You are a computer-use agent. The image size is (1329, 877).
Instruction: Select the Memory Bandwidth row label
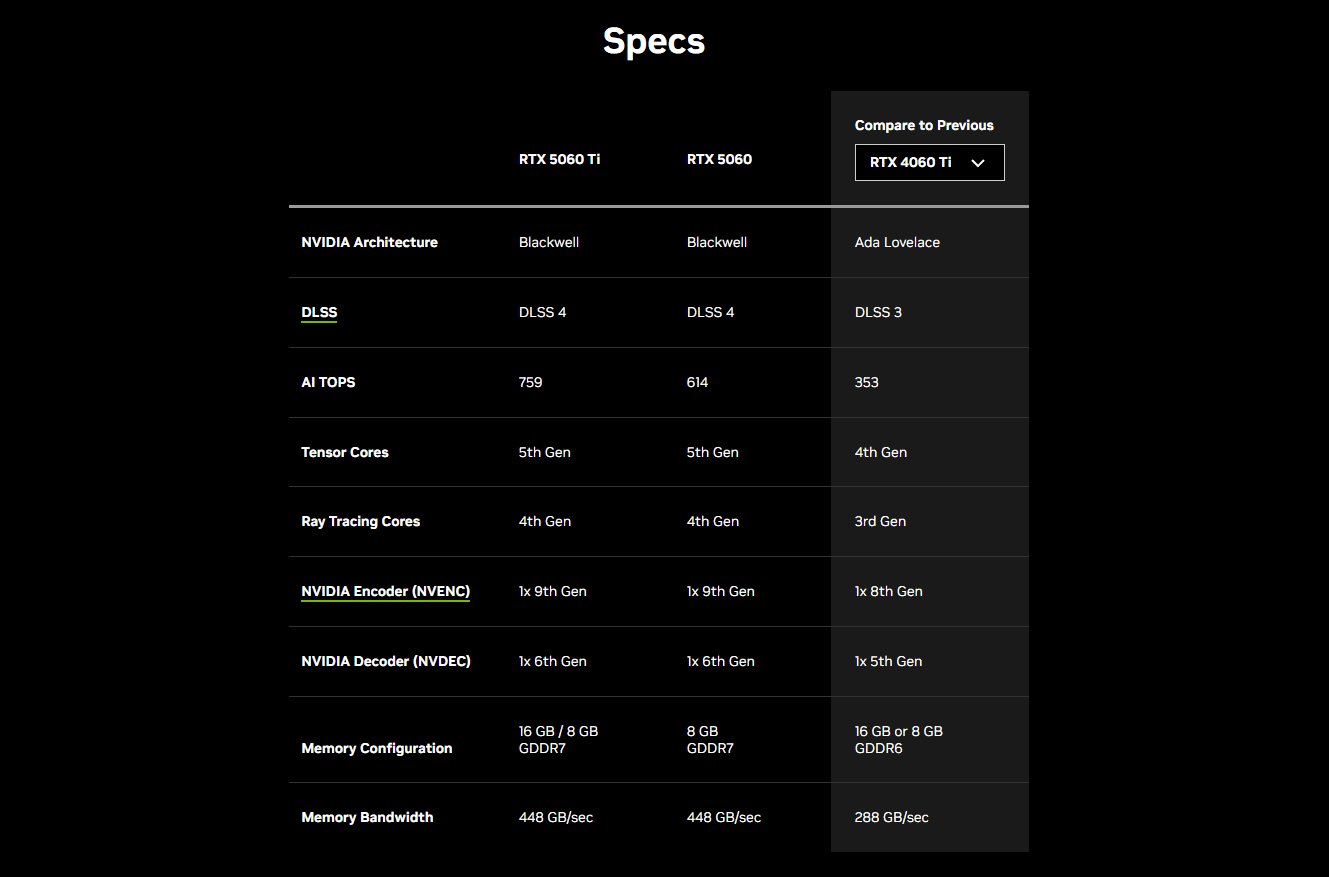click(x=367, y=817)
